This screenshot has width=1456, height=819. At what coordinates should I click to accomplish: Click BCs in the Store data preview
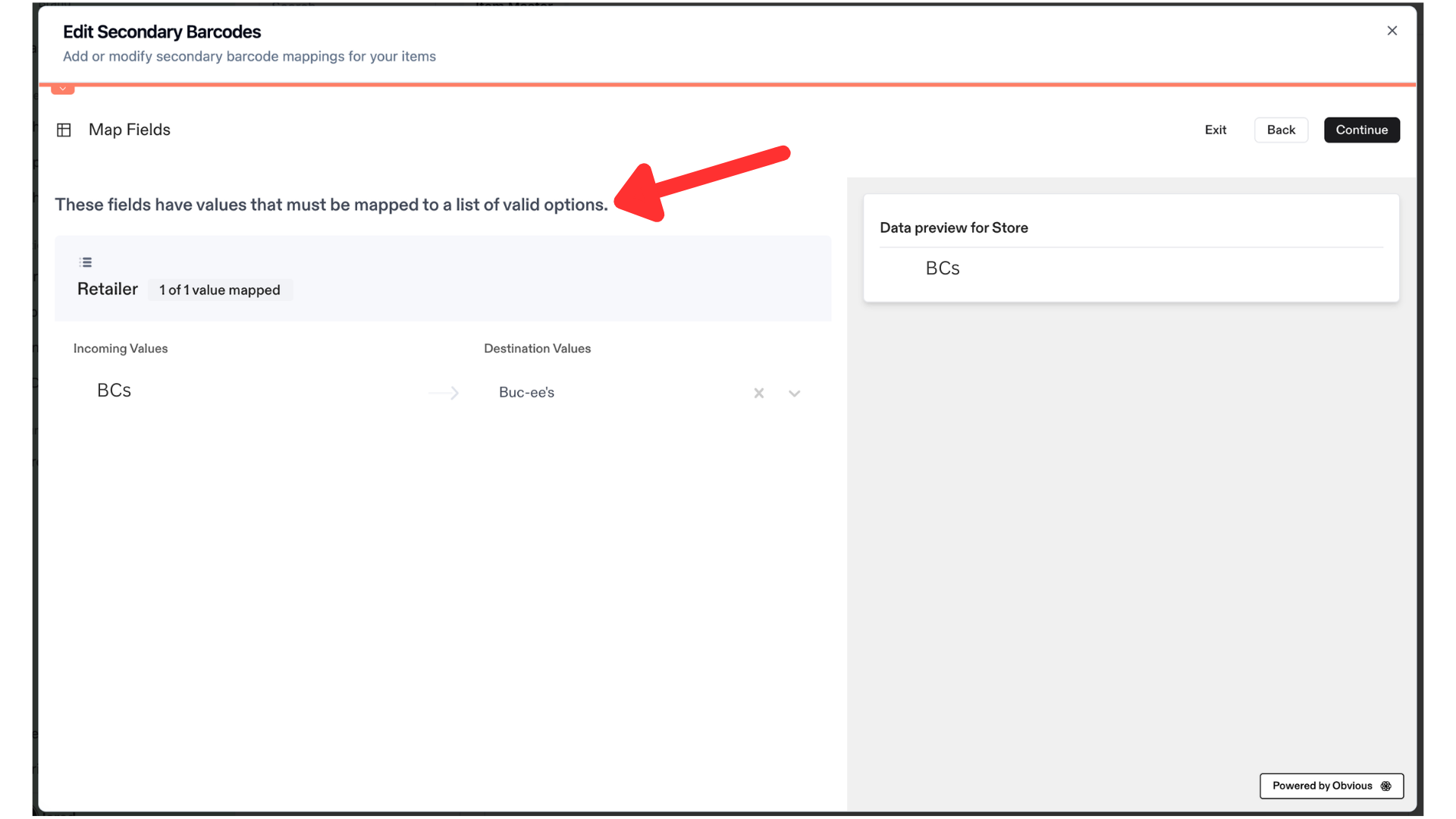(943, 268)
